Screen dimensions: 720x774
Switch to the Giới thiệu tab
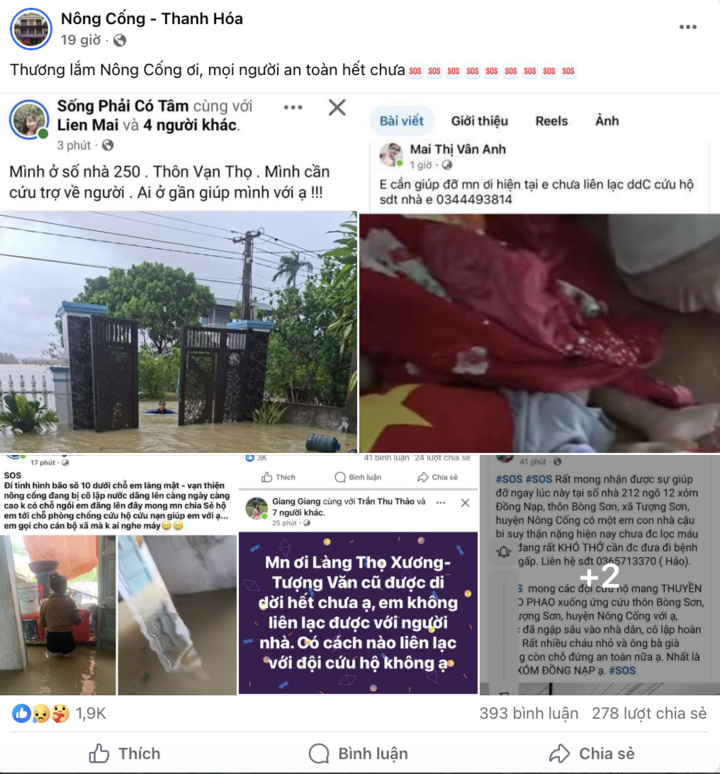pos(479,121)
